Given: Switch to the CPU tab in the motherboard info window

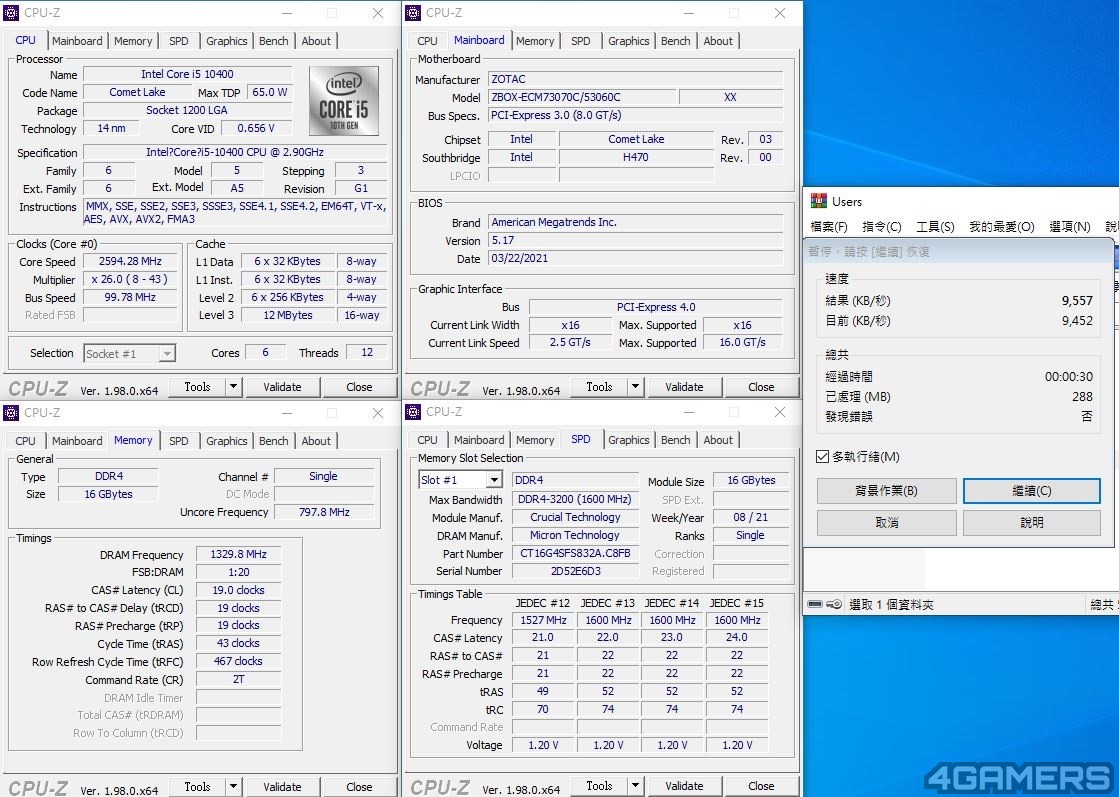Looking at the screenshot, I should coord(427,41).
